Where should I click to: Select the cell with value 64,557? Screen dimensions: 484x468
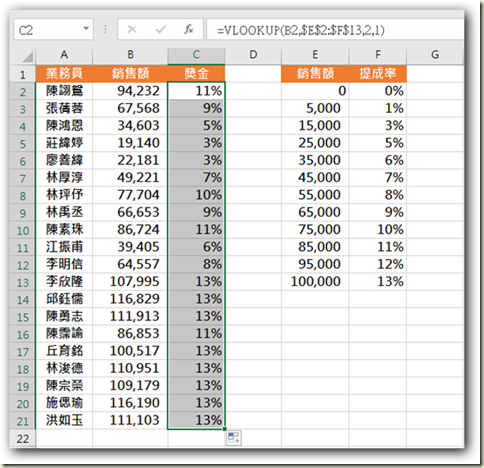pyautogui.click(x=130, y=264)
